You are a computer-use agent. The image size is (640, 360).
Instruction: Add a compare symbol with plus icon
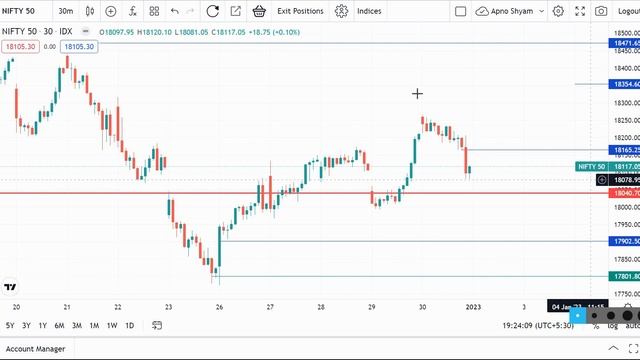point(111,11)
